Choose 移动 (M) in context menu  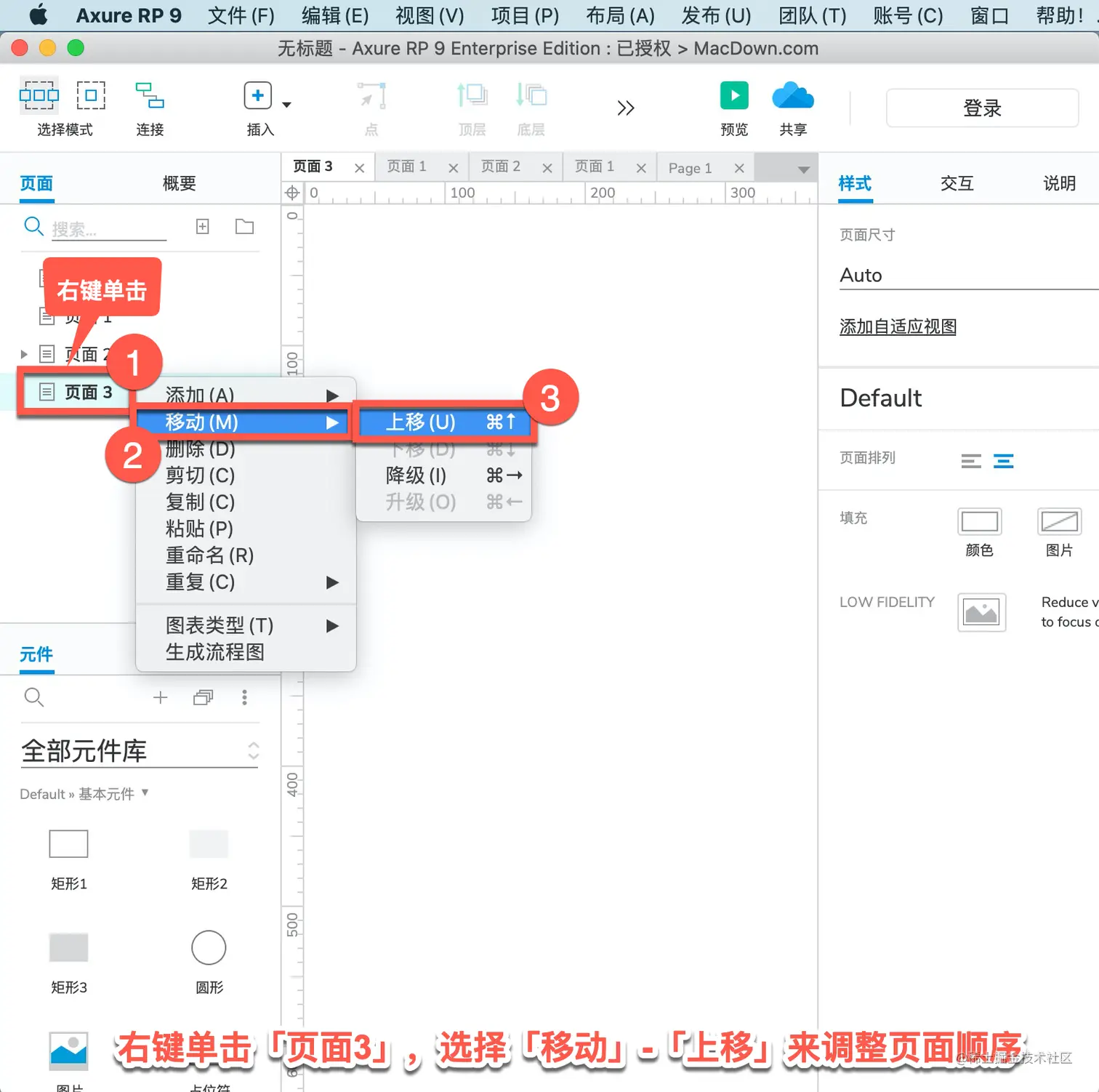pyautogui.click(x=245, y=422)
